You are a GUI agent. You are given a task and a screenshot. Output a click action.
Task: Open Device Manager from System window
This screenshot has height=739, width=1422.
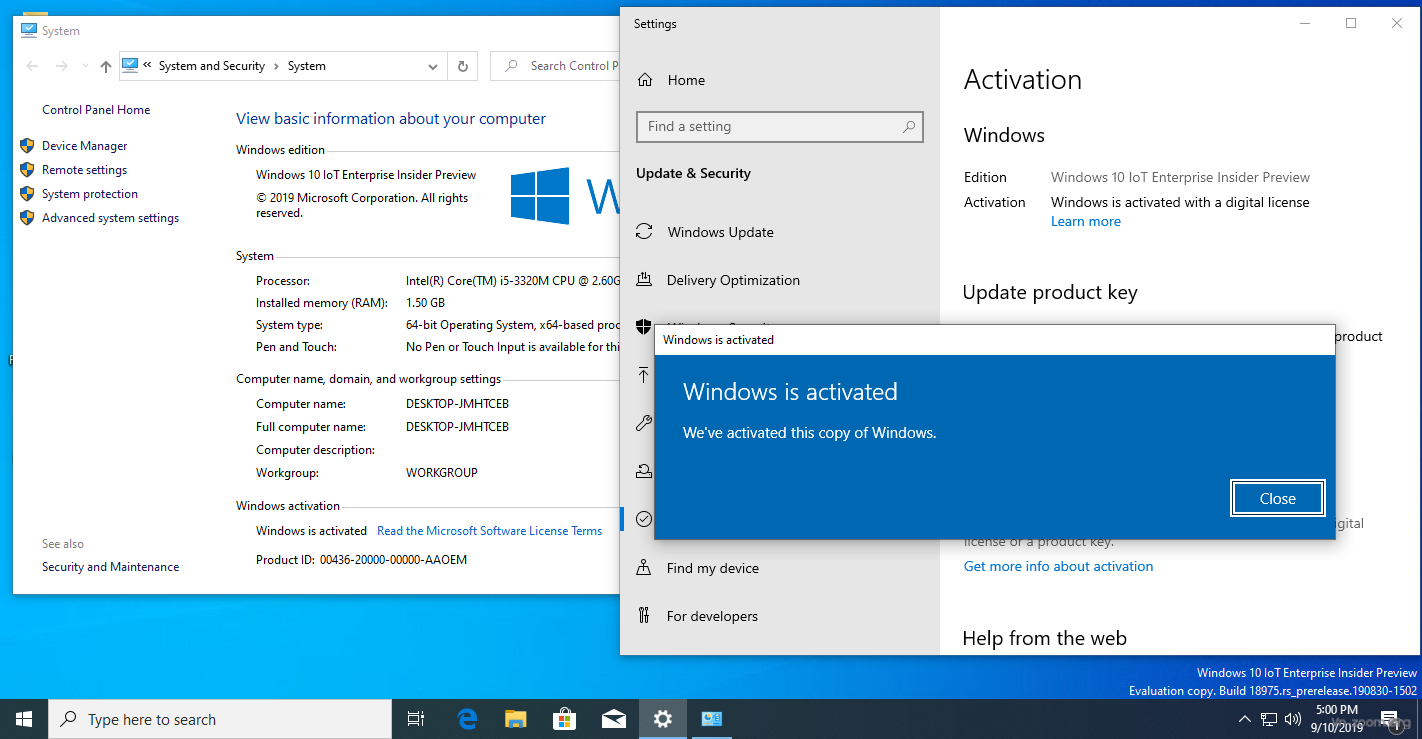[85, 146]
